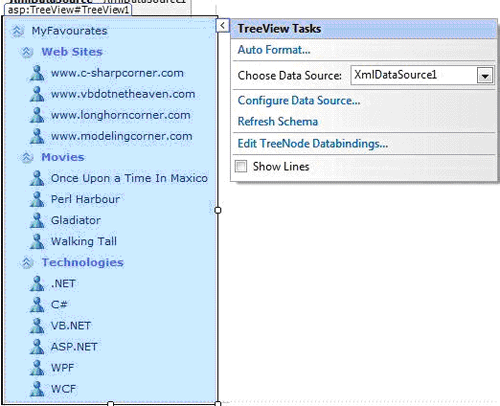Screen dimensions: 500x406
Task: Select the asp:TreeView#TreeView1 tag label
Action: 68,10
